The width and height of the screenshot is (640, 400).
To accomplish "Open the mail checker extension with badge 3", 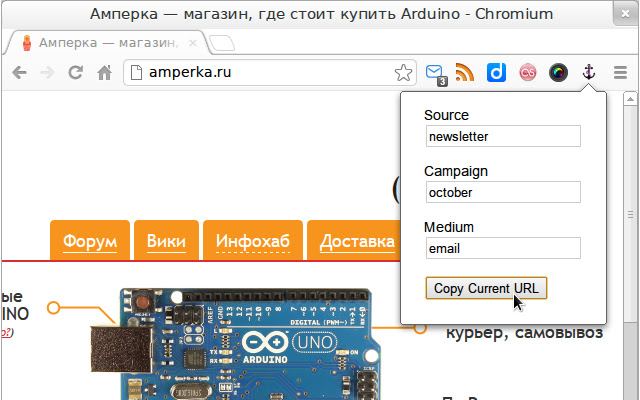I will click(436, 74).
